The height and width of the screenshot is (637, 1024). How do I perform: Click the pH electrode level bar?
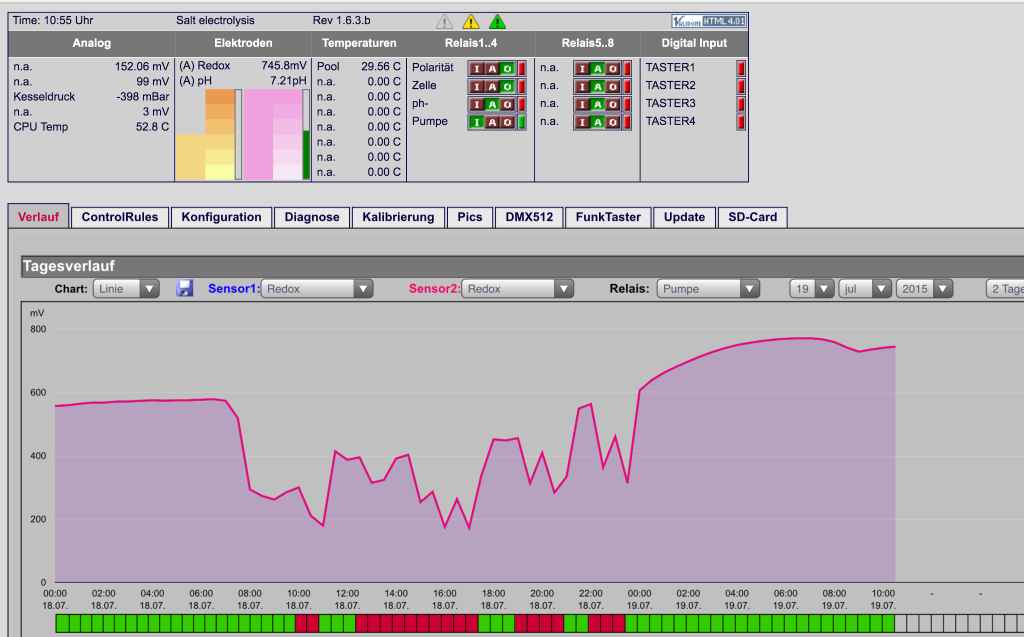coord(306,135)
